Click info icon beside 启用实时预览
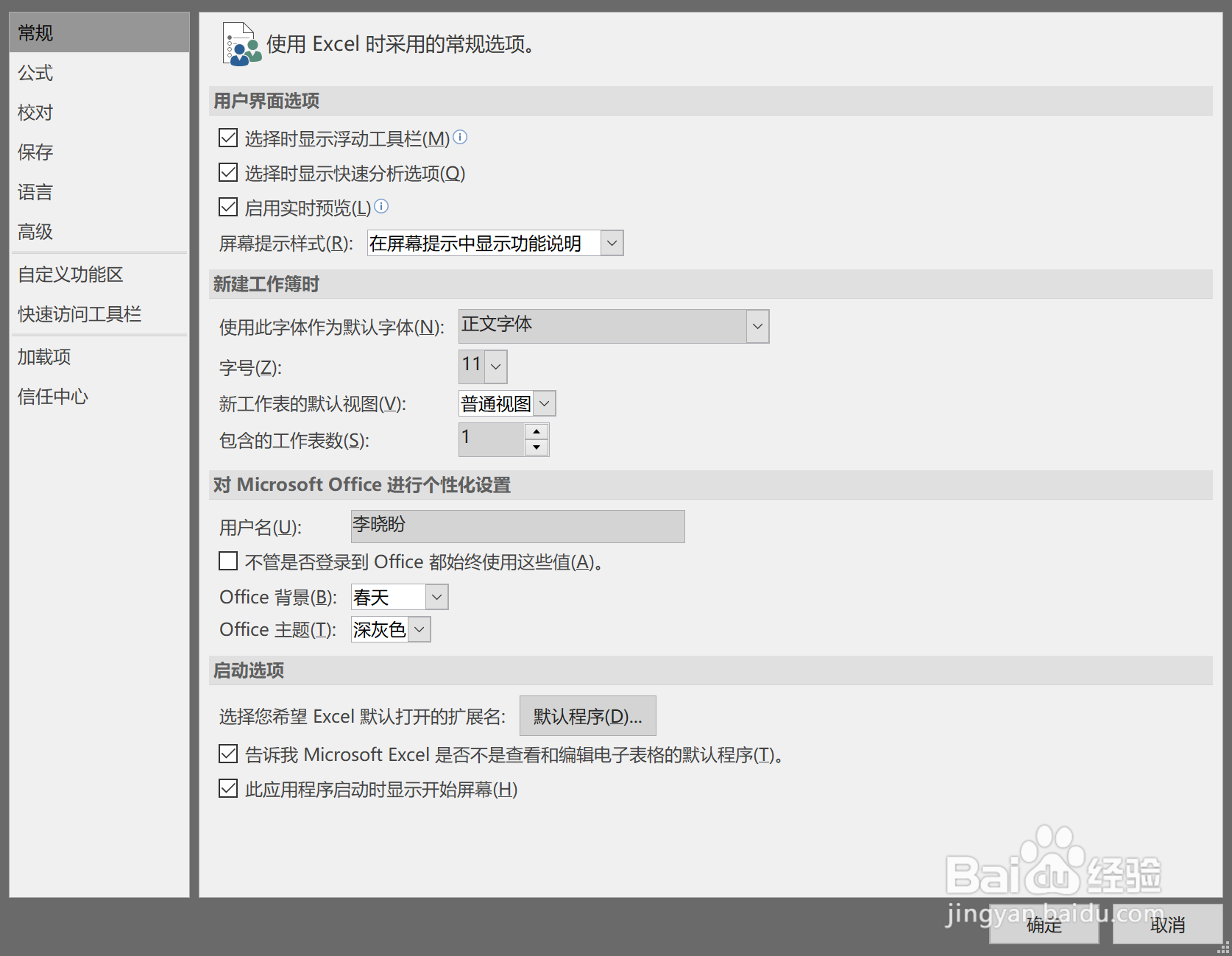The image size is (1232, 956). (x=381, y=206)
